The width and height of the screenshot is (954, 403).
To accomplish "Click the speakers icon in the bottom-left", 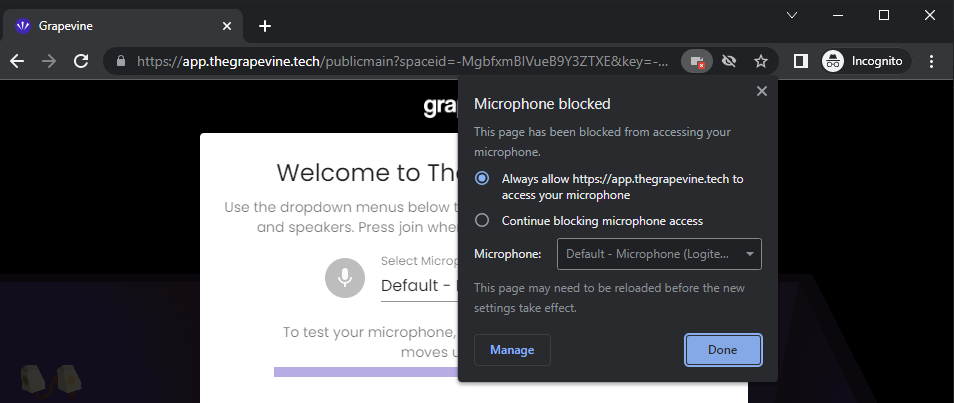I will tap(50, 379).
